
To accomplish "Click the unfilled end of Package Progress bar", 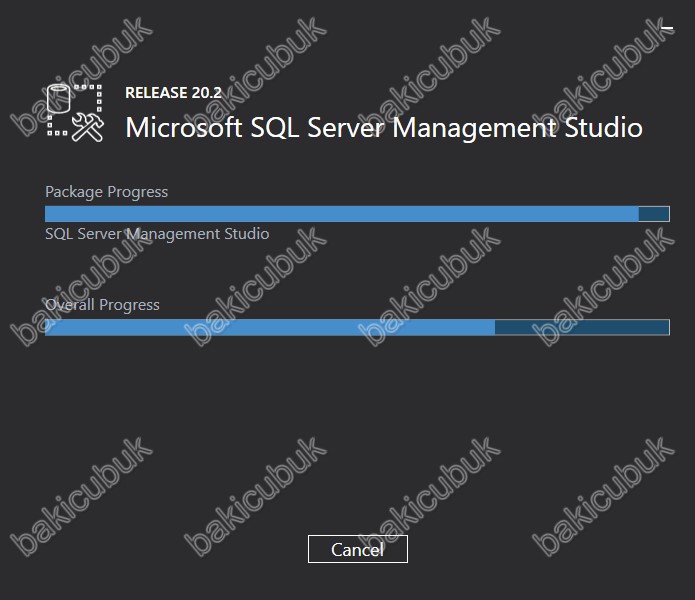I will [654, 214].
